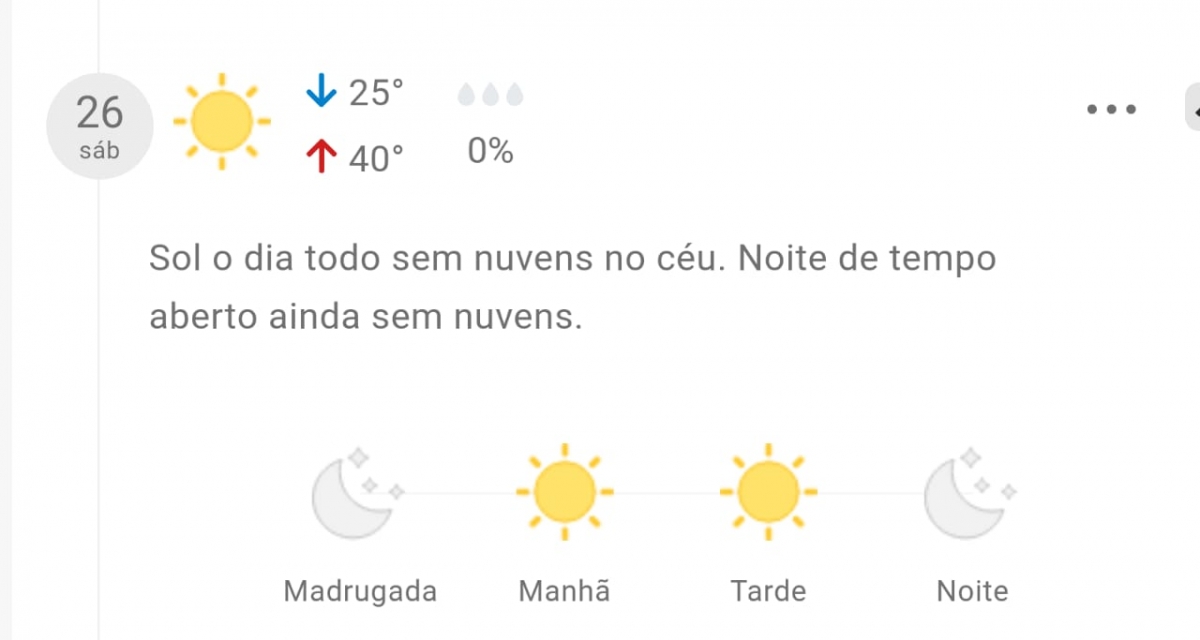Click the Manhã sun icon
Viewport: 1200px width, 640px height.
click(564, 492)
